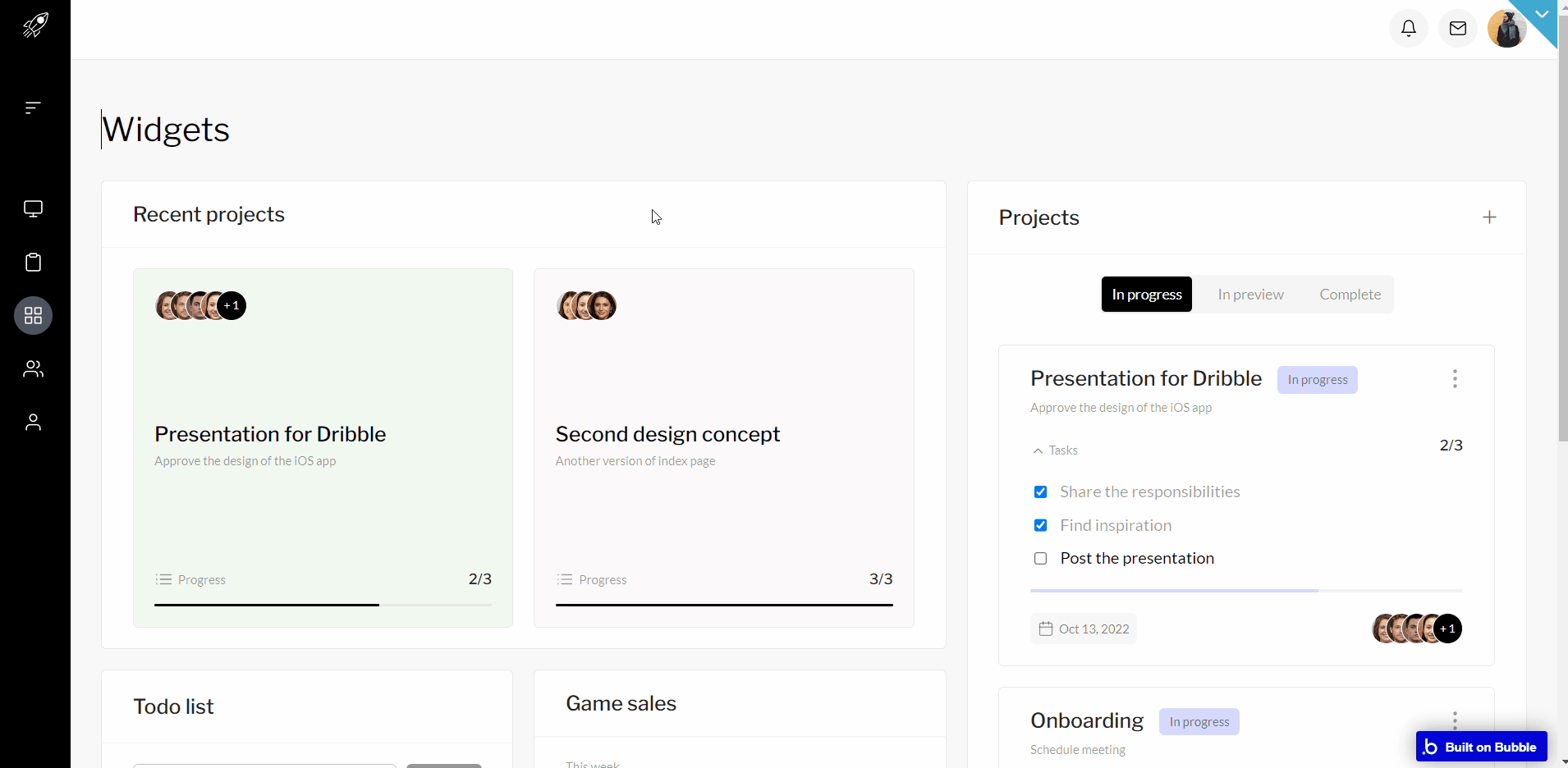Click +1 avatar badge in Recent projects card

coord(232,306)
